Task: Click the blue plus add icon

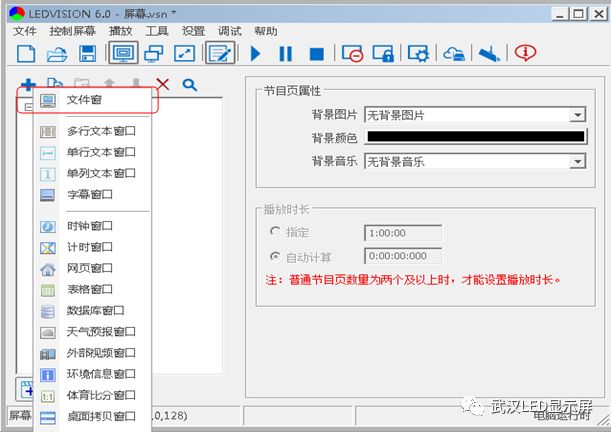Action: (28, 84)
